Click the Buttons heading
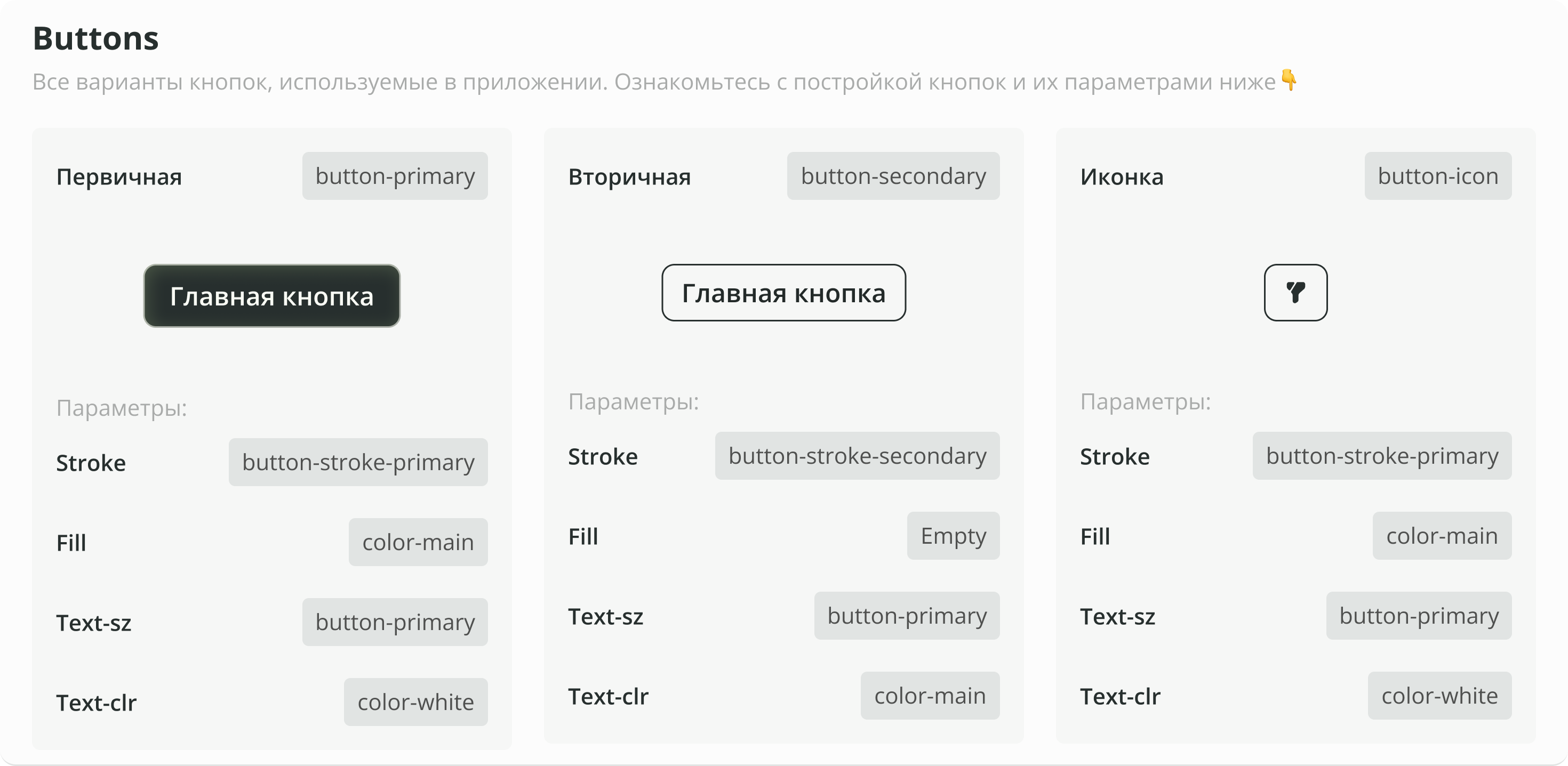Viewport: 1568px width, 766px height. [x=95, y=38]
